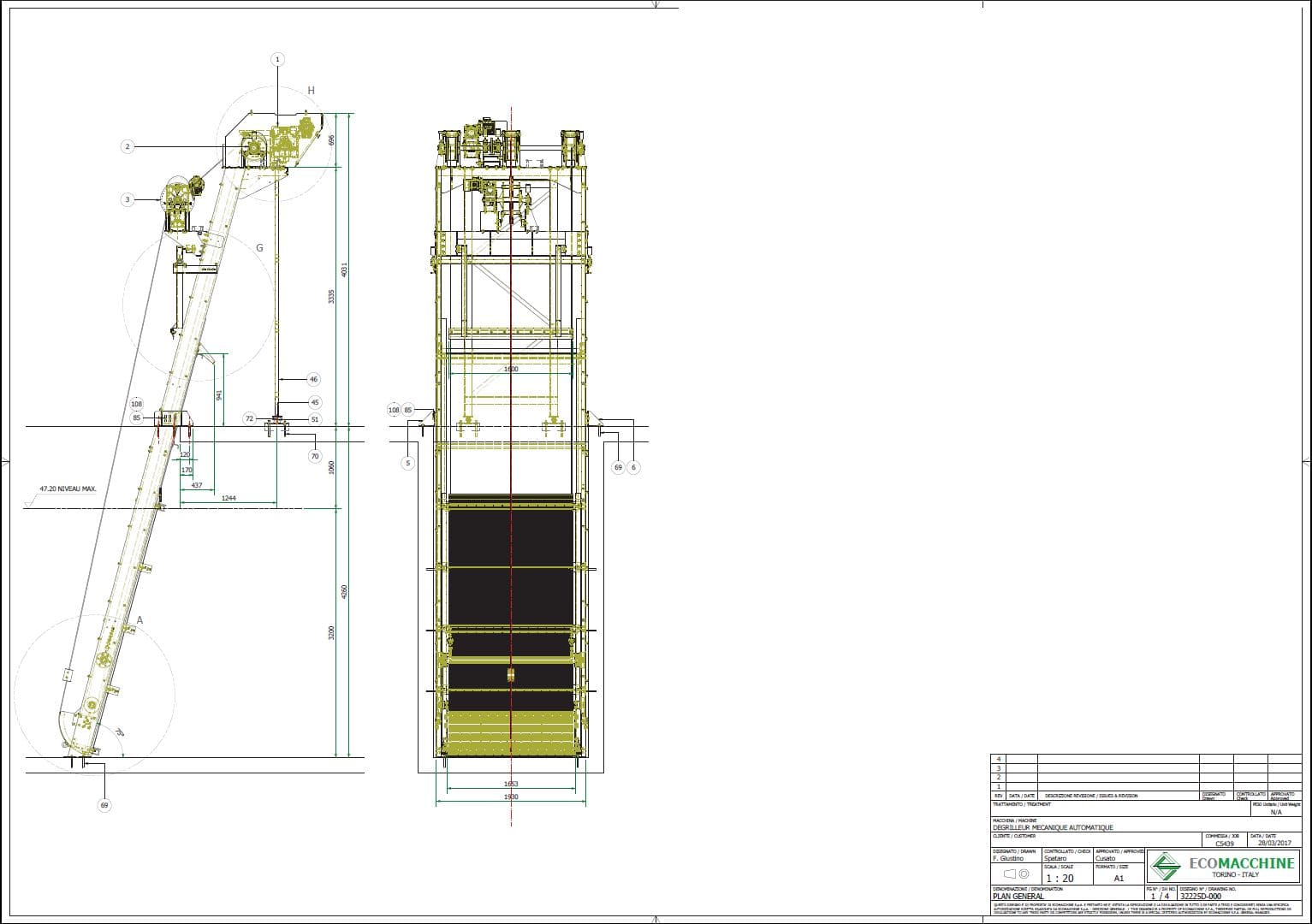
Task: Click part balloon 46
Action: (314, 379)
